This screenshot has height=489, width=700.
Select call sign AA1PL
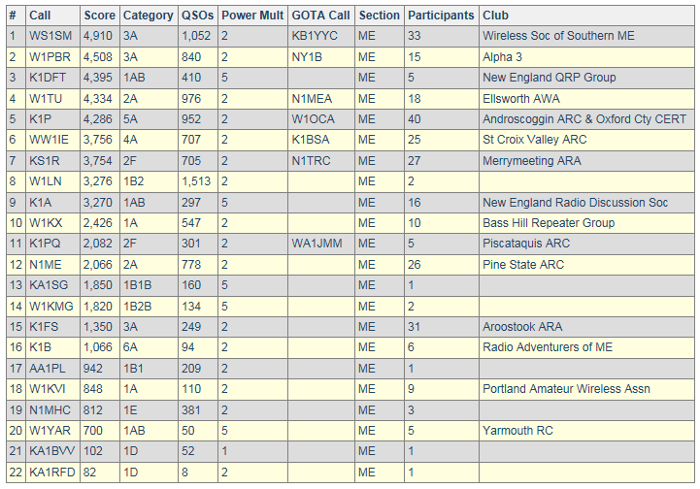pos(47,368)
